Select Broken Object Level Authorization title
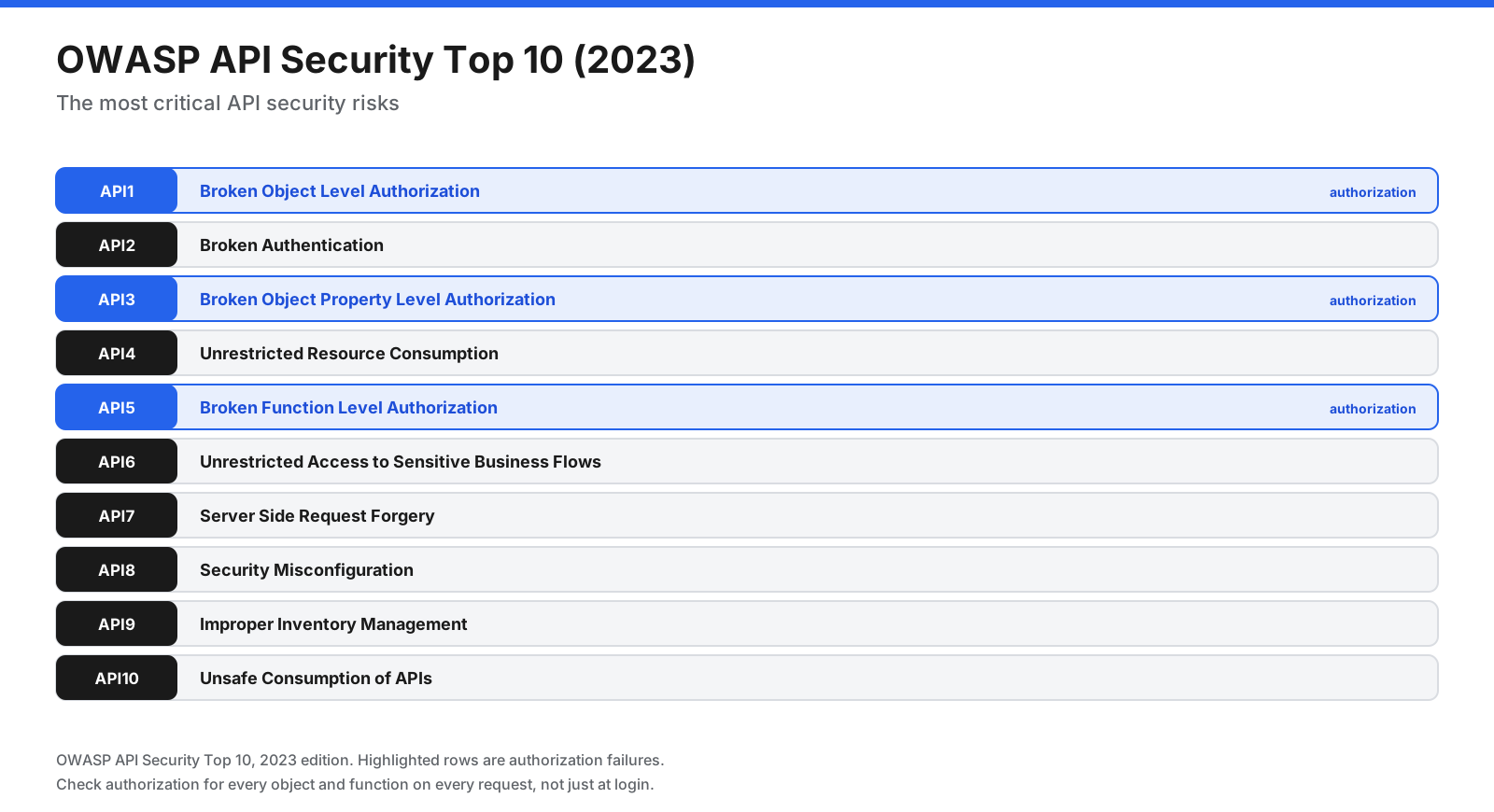This screenshot has width=1494, height=812. click(340, 191)
